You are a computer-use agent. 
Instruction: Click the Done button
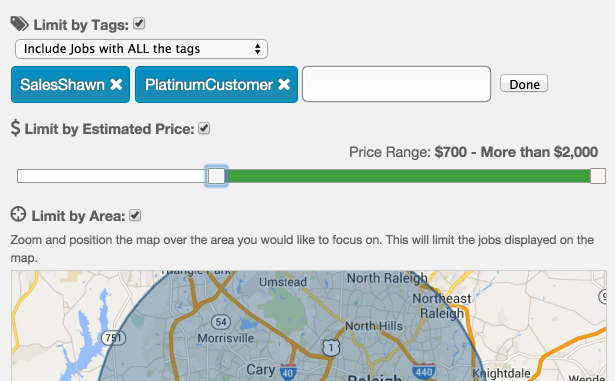point(524,84)
